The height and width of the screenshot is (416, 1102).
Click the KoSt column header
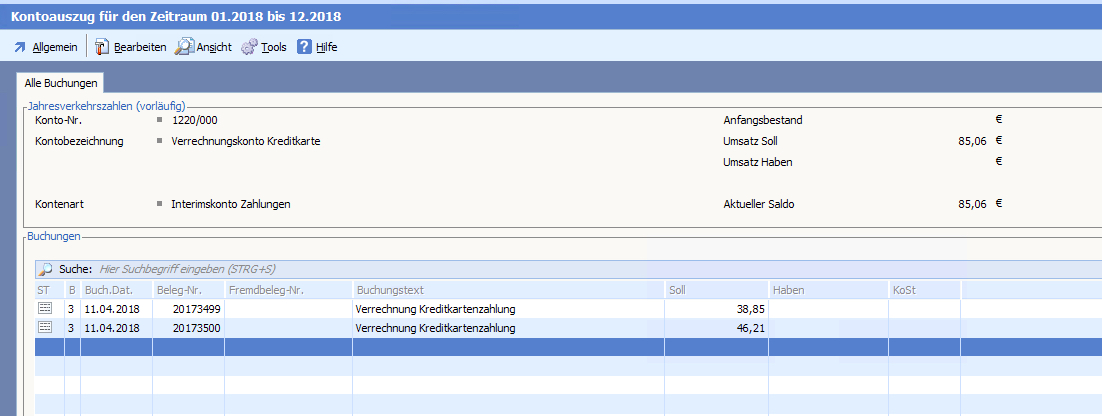point(923,290)
